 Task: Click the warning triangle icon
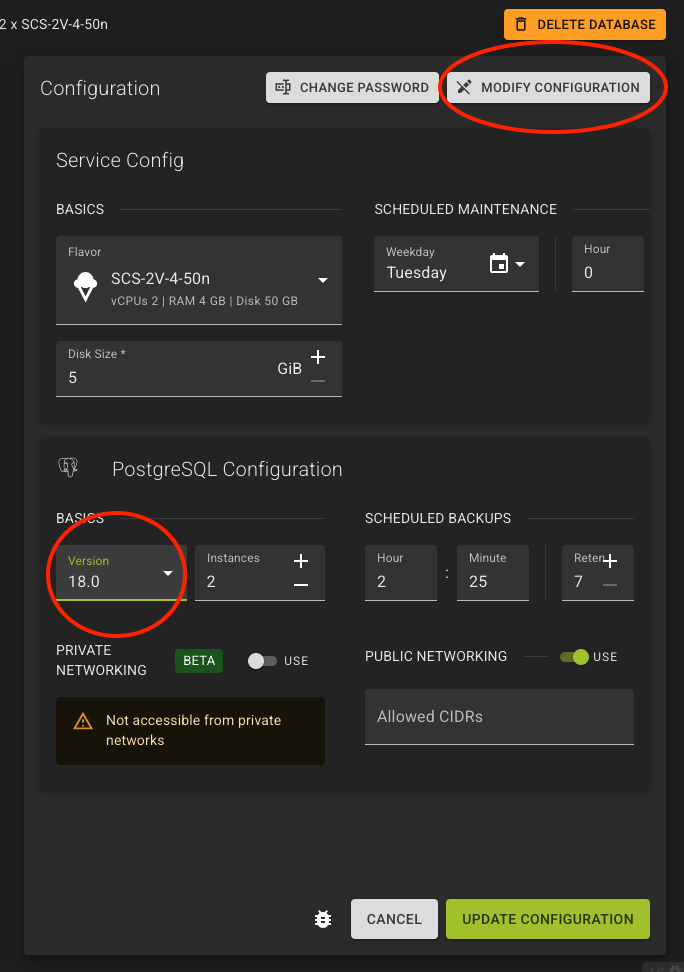click(83, 722)
